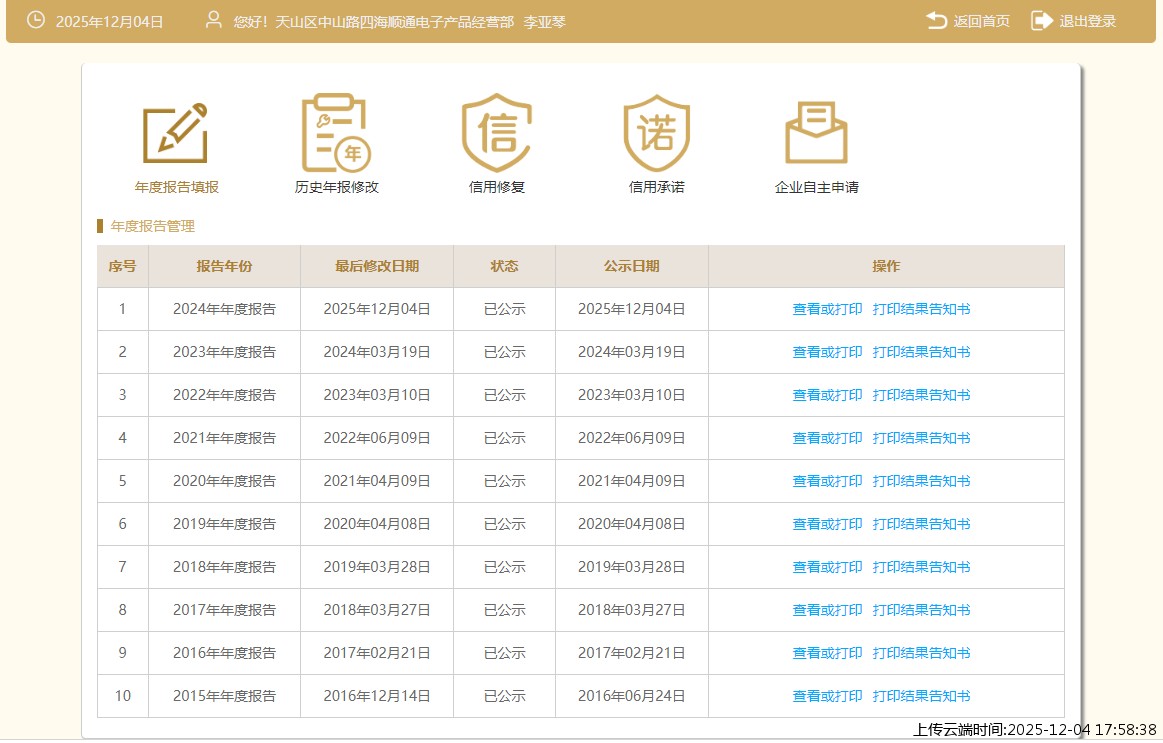
Task: Print result notice for 2017年年度报告
Action: tap(921, 610)
